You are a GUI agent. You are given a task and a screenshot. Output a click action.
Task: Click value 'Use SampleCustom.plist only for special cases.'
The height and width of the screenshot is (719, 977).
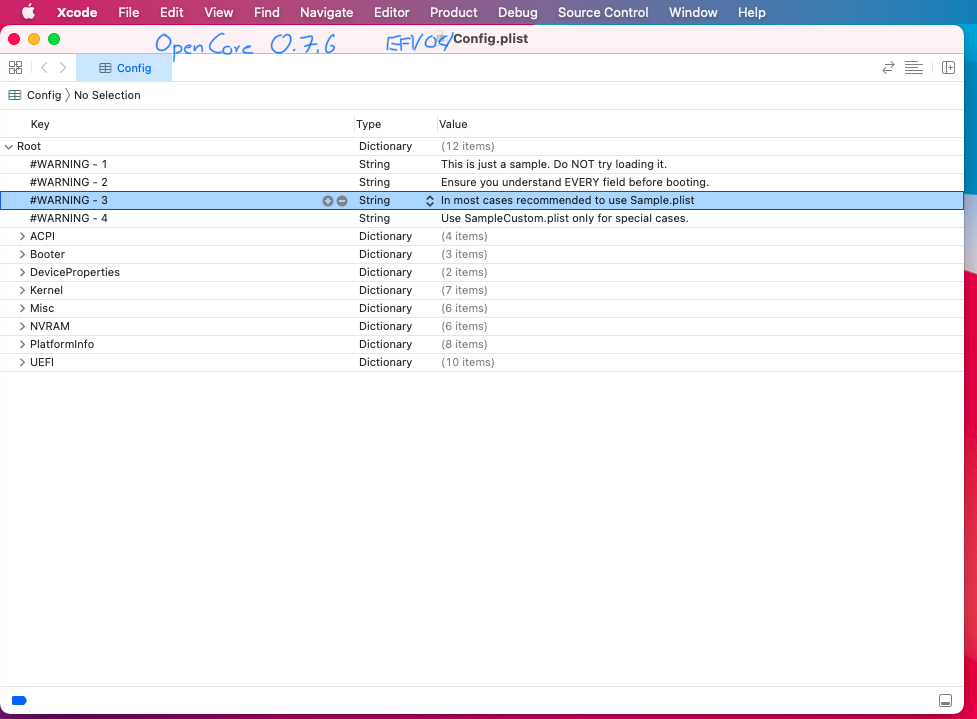(x=565, y=218)
